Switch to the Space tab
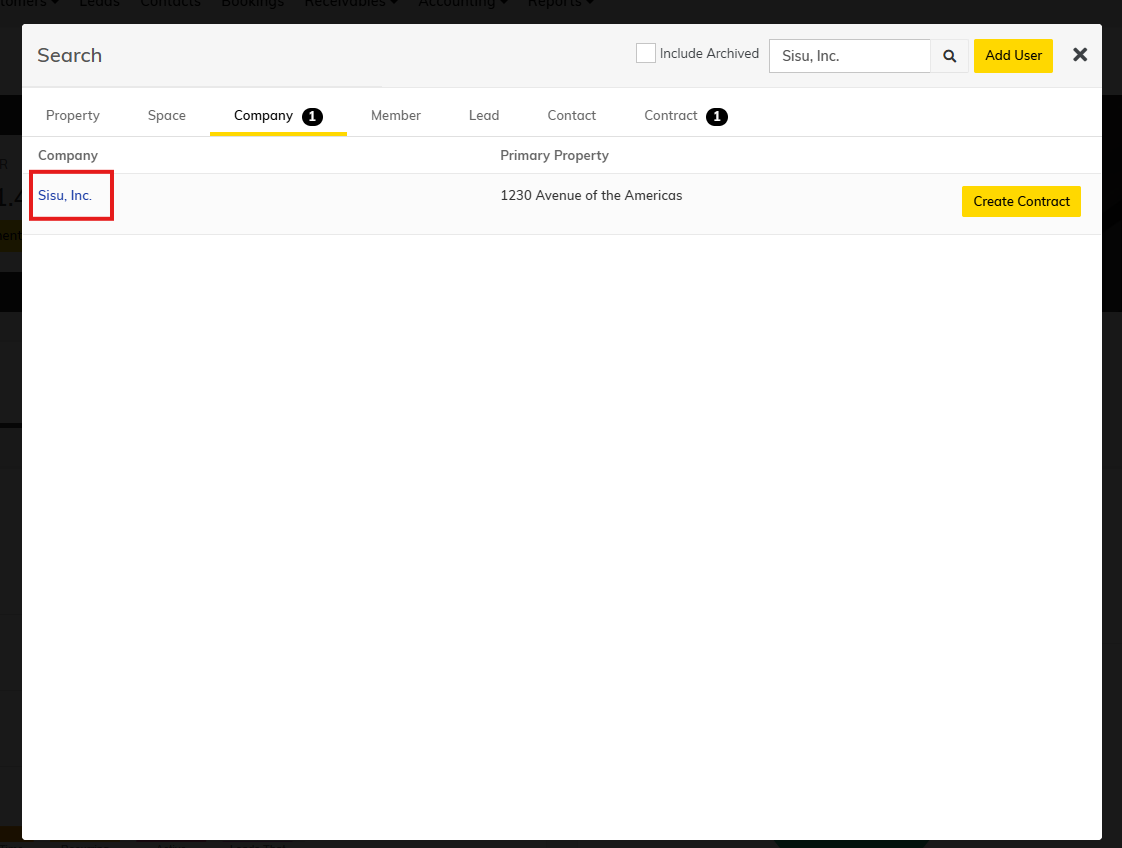The width and height of the screenshot is (1122, 848). tap(167, 116)
